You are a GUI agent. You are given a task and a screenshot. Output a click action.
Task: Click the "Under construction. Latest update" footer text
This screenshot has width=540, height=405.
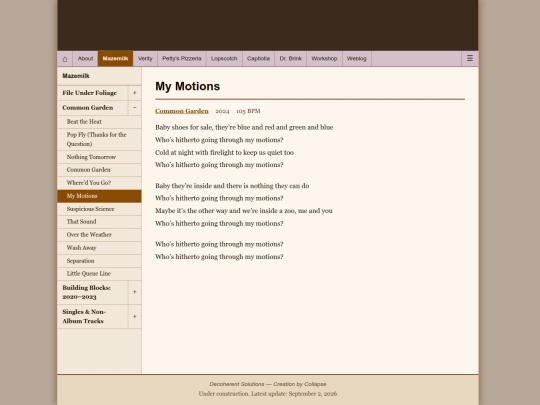(x=268, y=394)
